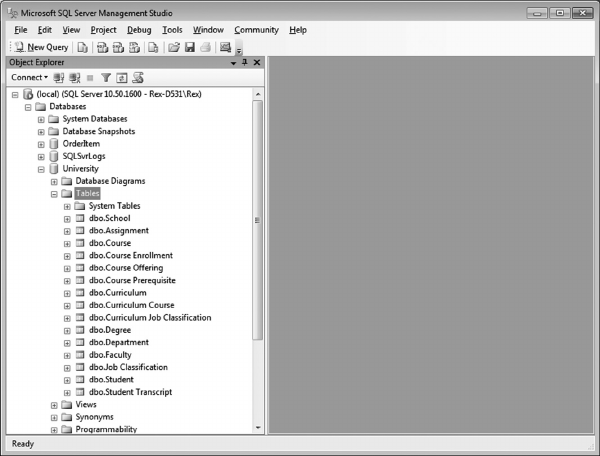Expand the System Databases folder
This screenshot has width=600, height=456.
(x=41, y=119)
